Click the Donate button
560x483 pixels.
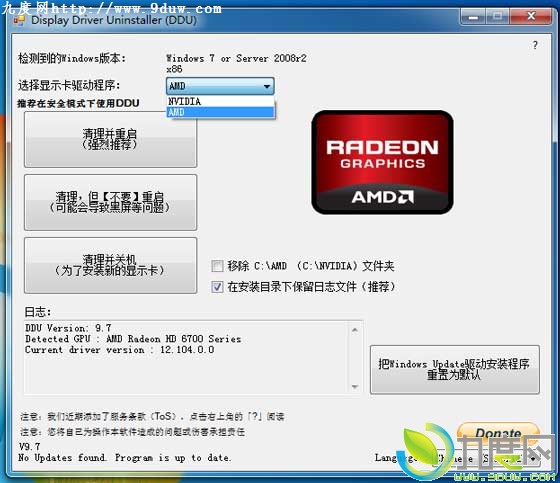(x=498, y=433)
